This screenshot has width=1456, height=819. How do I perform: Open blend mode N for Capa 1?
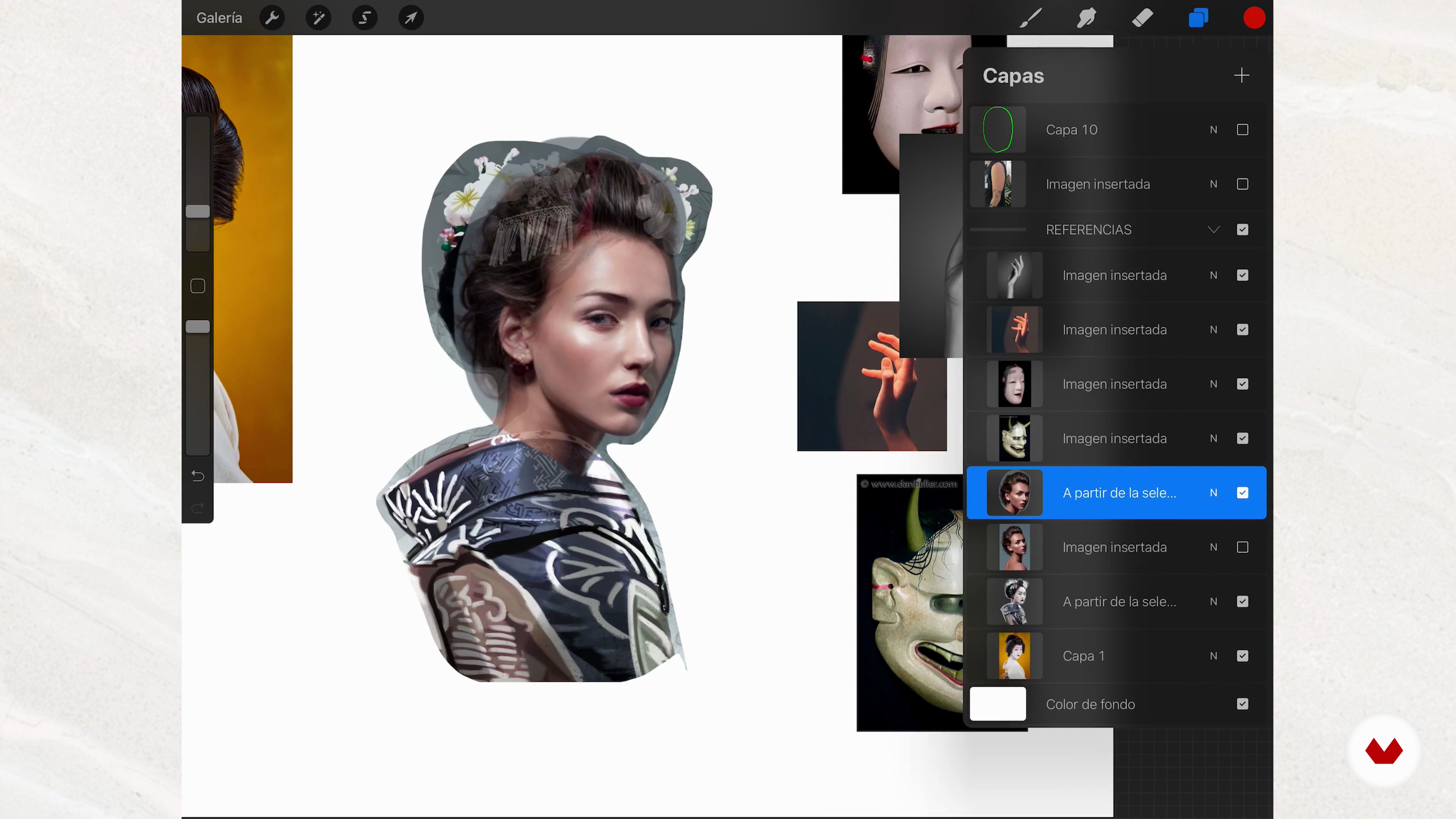[x=1213, y=656]
